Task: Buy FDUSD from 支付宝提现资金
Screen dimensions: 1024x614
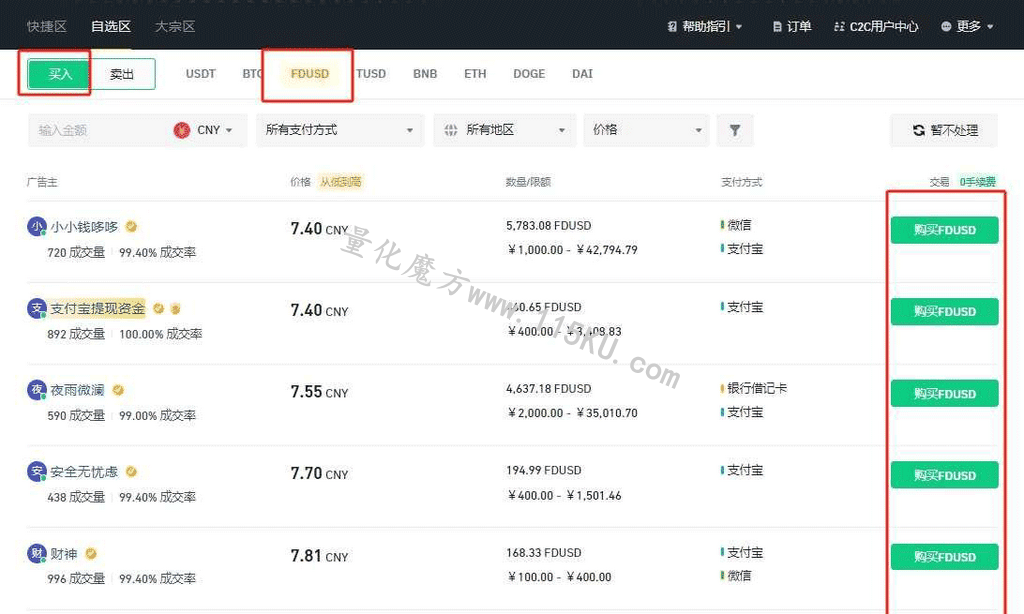Action: pyautogui.click(x=944, y=312)
